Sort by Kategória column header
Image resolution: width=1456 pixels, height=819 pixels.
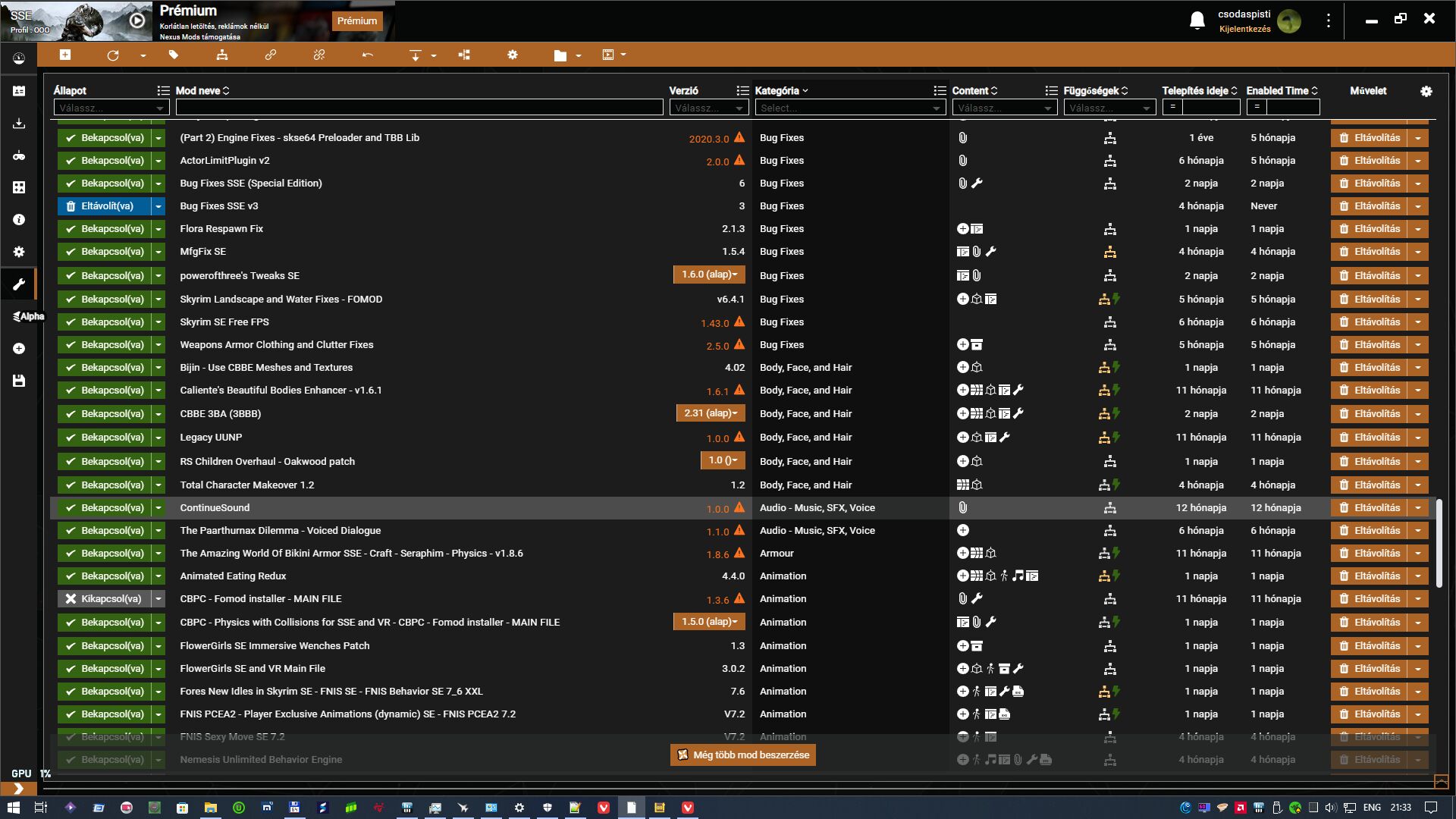point(782,91)
